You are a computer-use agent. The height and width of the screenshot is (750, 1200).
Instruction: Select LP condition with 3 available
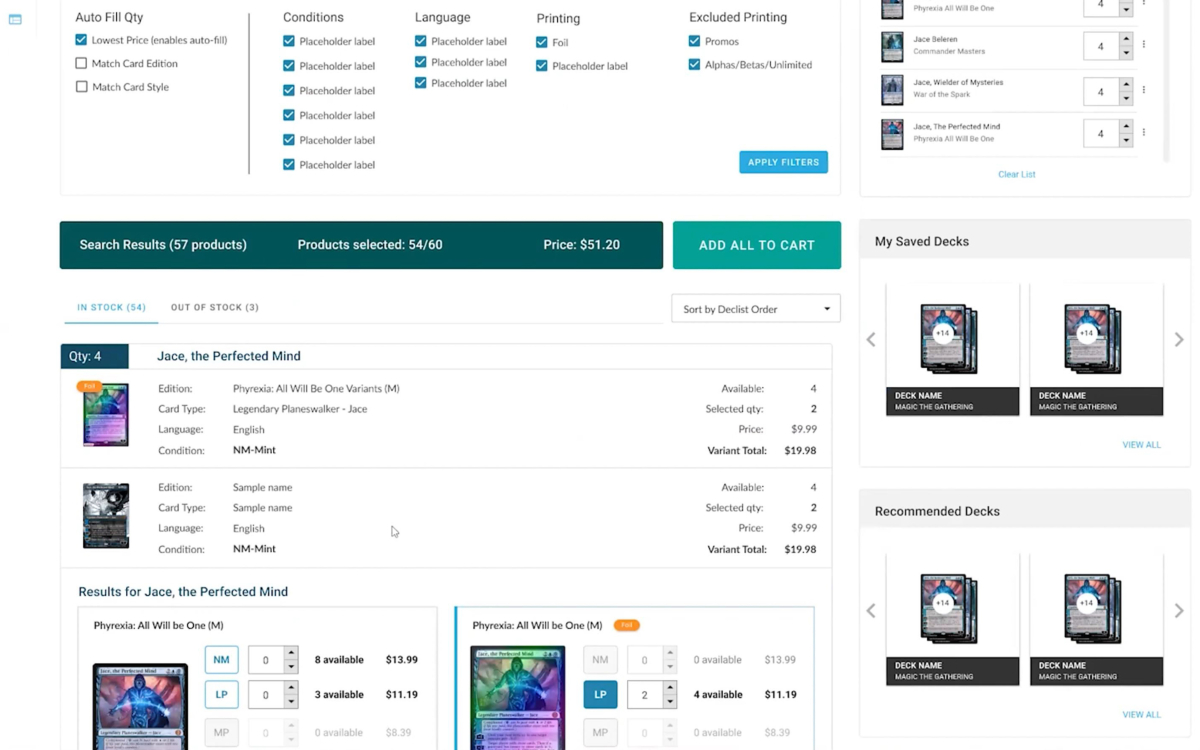click(x=221, y=694)
